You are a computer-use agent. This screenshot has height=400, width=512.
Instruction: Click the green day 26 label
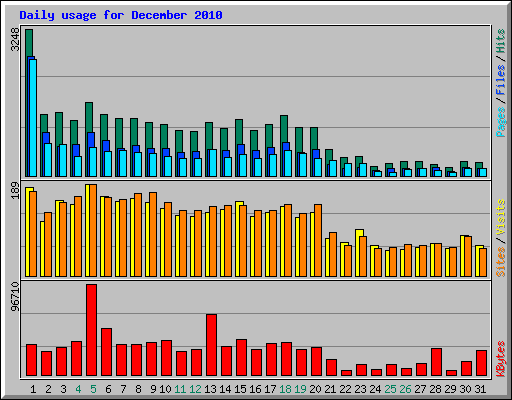[x=405, y=389]
